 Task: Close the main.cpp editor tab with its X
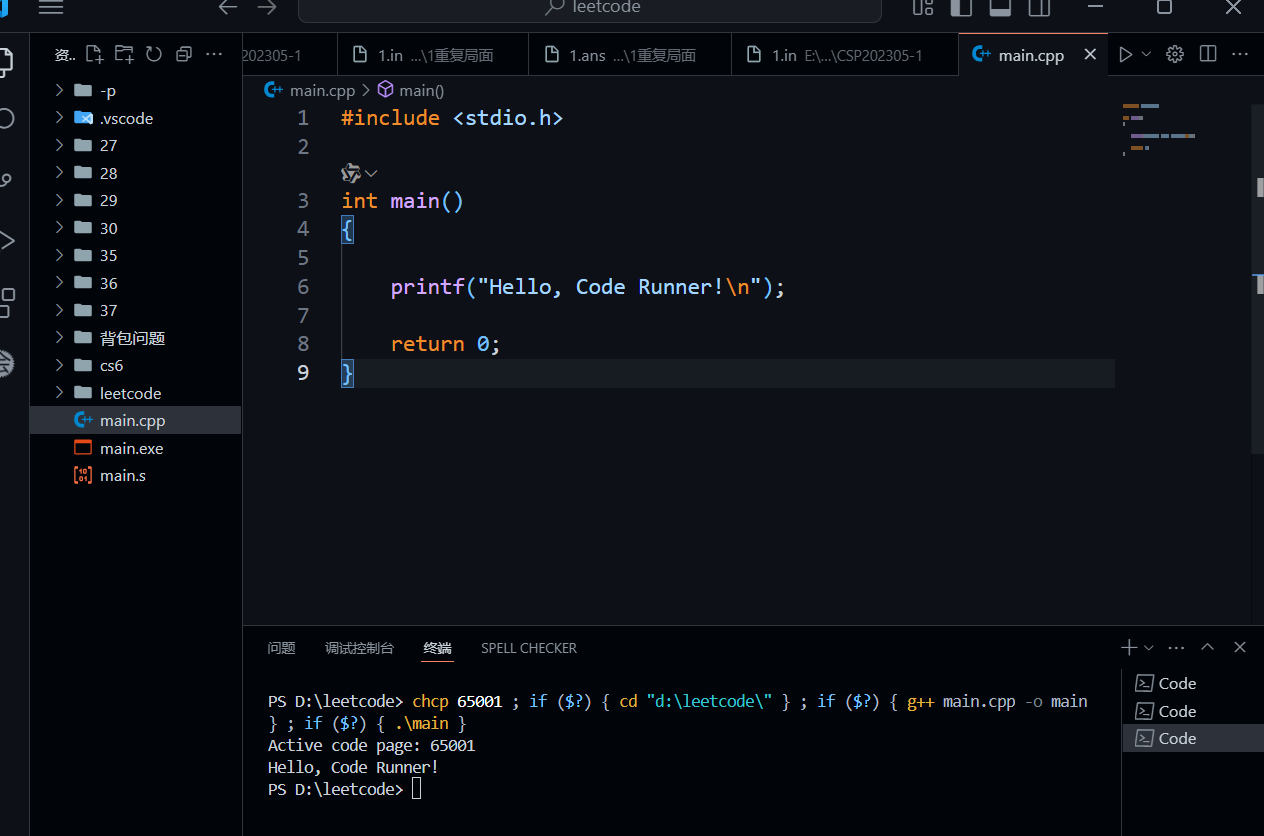(x=1090, y=55)
